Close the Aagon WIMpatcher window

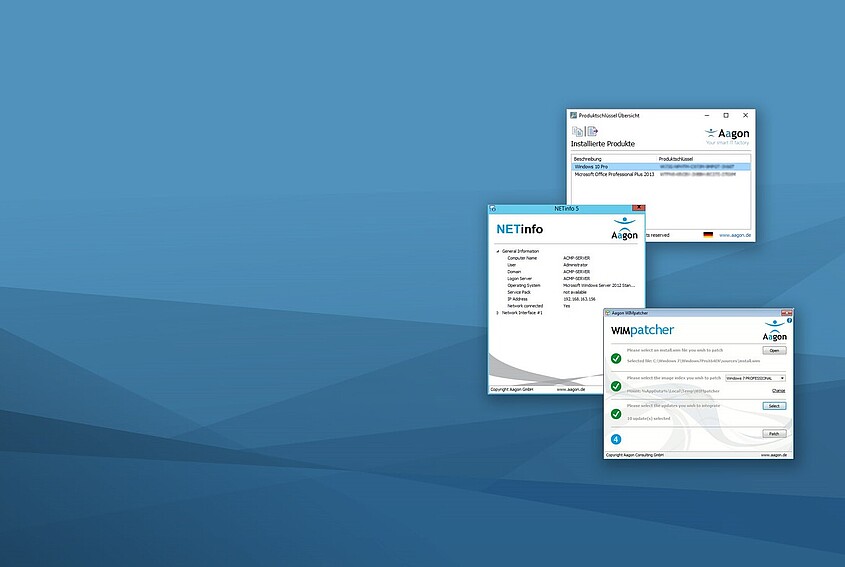click(x=789, y=313)
